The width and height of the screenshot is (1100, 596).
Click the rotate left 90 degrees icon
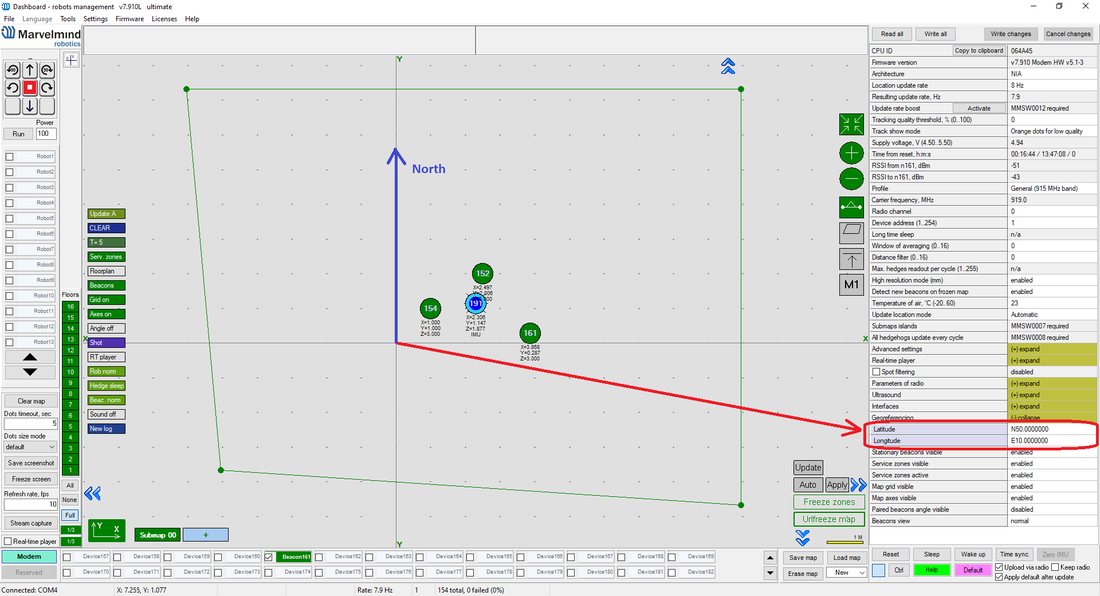(x=13, y=69)
